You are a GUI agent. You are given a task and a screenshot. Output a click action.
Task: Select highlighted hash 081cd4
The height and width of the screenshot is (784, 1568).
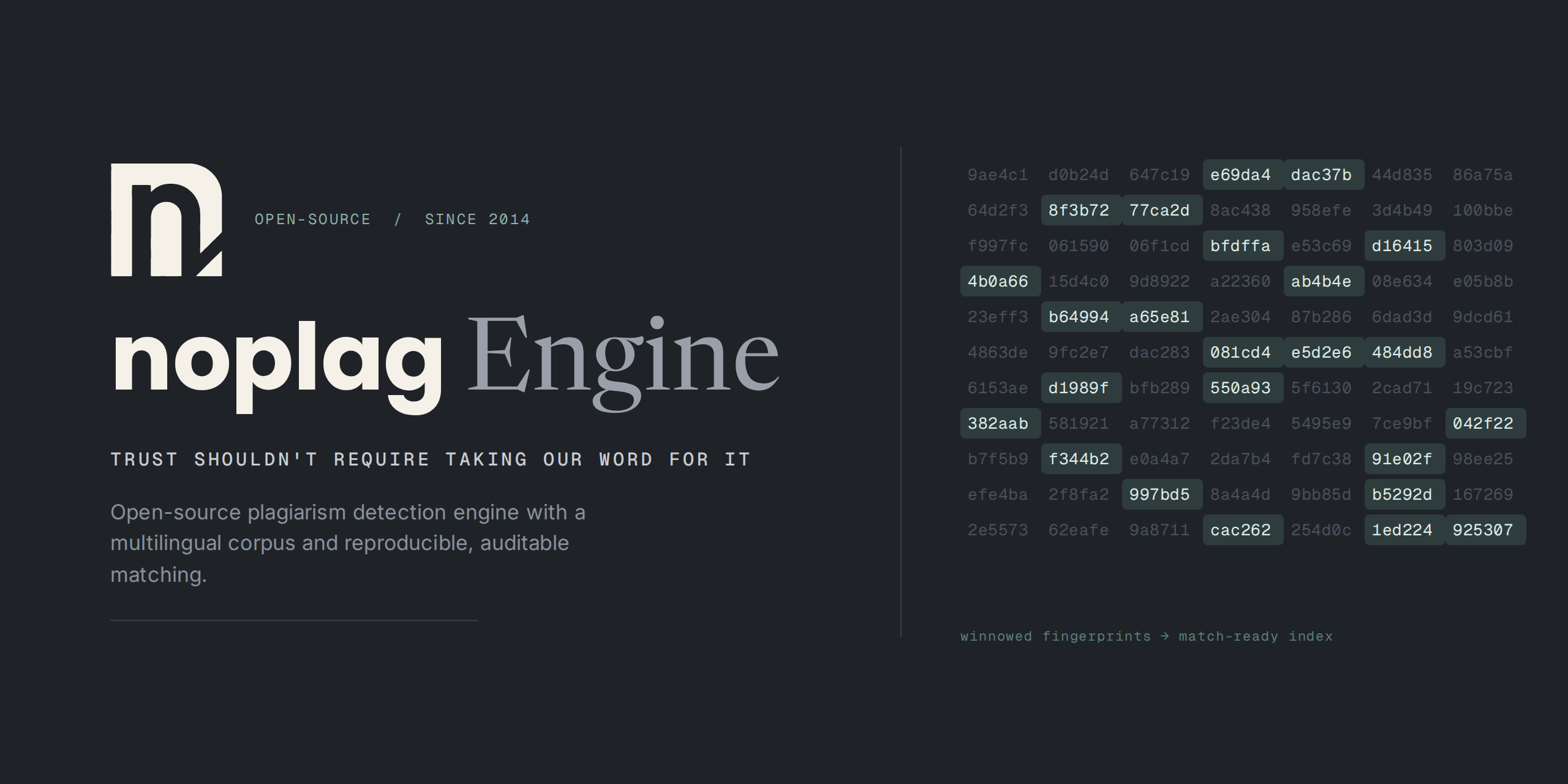click(1243, 352)
